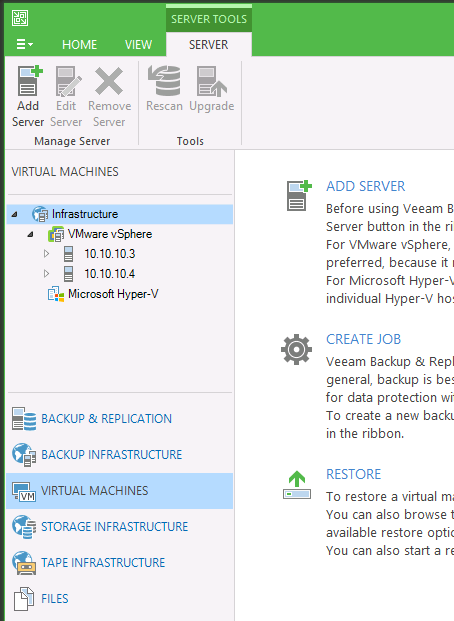This screenshot has width=454, height=621.
Task: Select the VMware vSphere label
Action: pyautogui.click(x=110, y=234)
